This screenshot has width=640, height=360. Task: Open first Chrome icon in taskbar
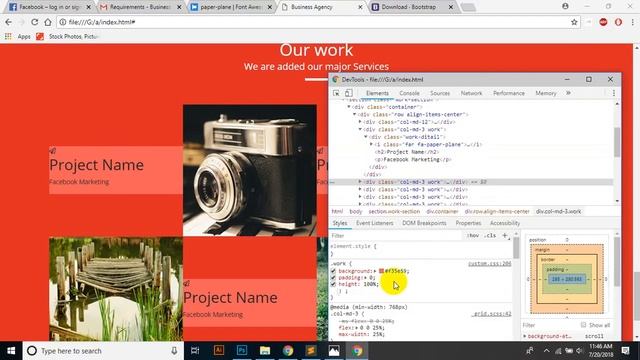pos(288,351)
